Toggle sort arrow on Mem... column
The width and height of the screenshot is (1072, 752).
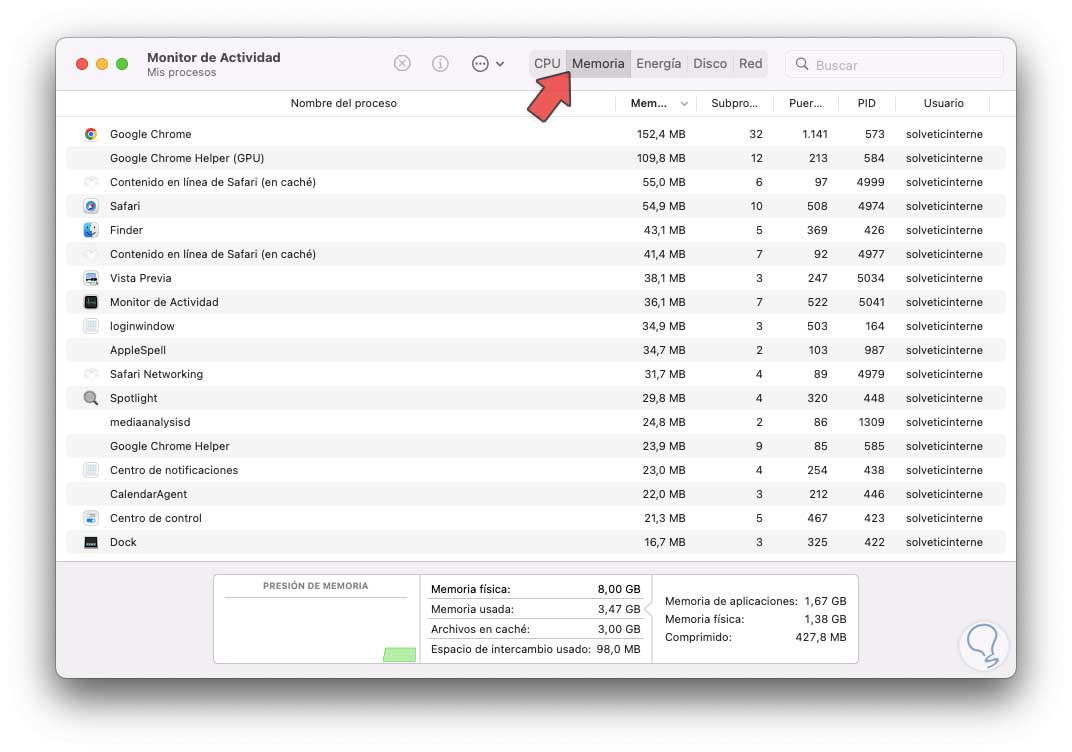coord(684,104)
